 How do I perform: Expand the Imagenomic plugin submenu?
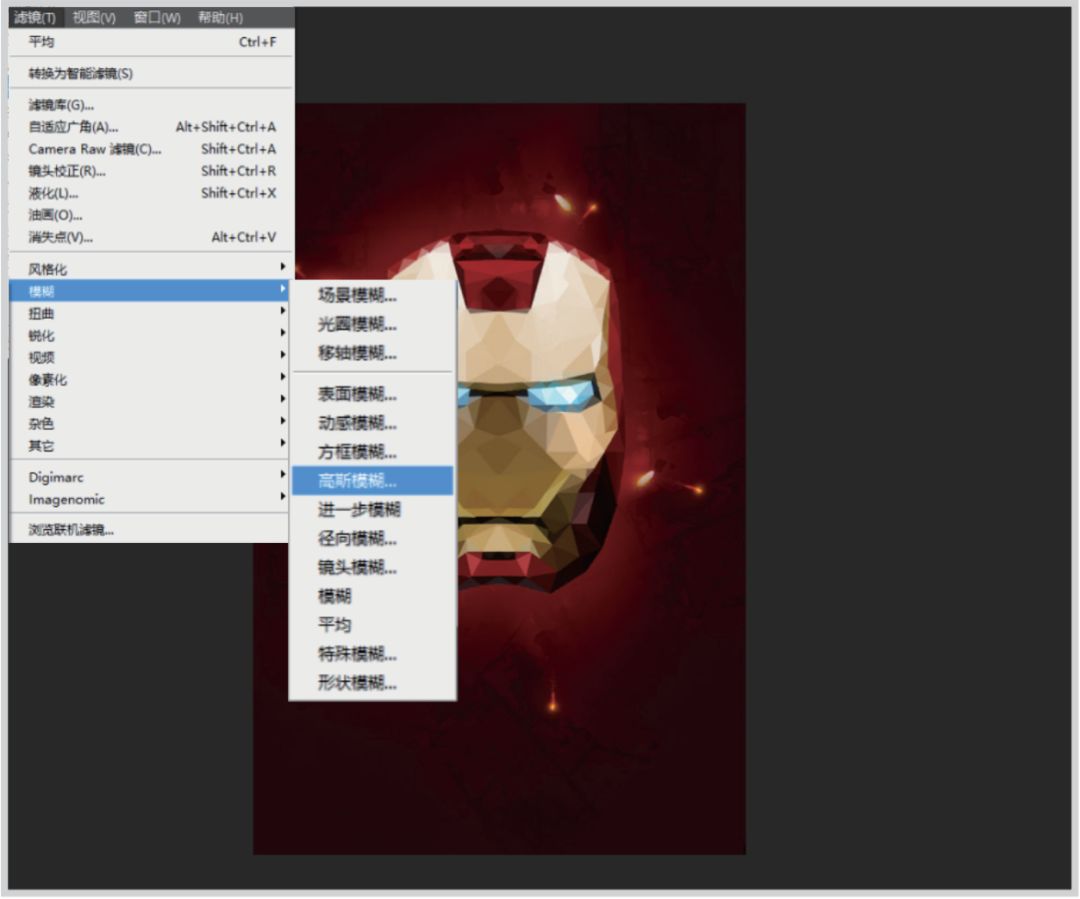[x=66, y=499]
